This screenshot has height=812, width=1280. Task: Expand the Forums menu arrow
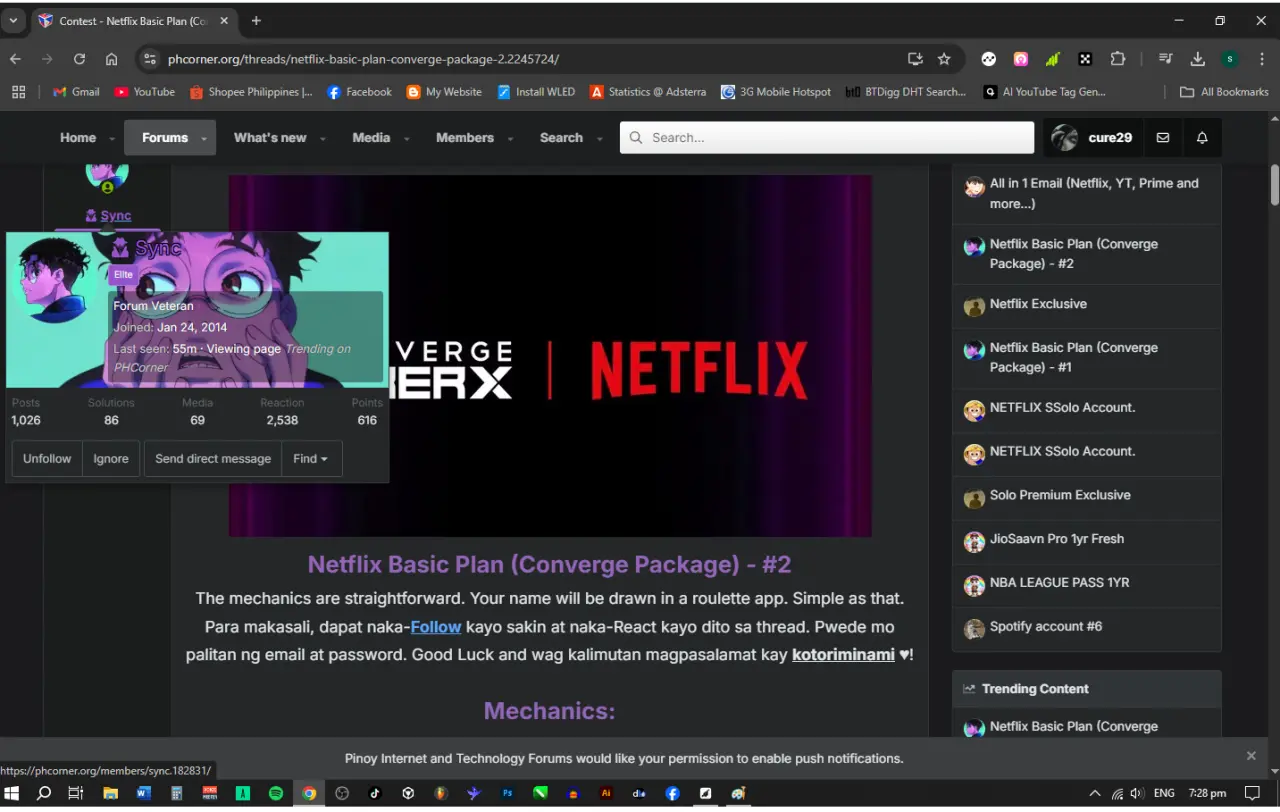click(204, 139)
